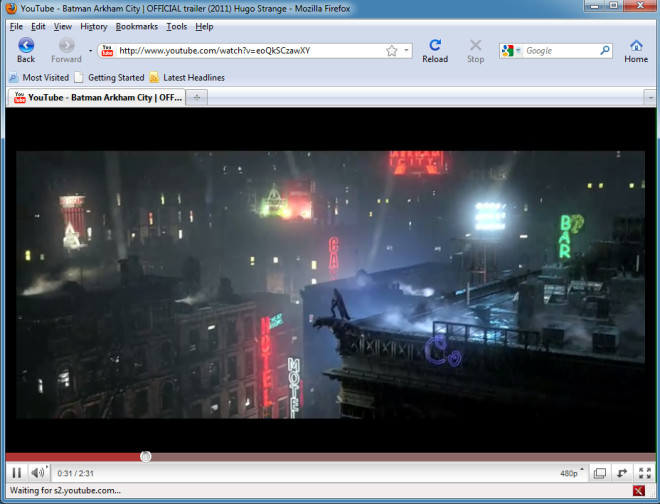The height and width of the screenshot is (504, 660).
Task: Click the Google search input field
Action: tap(561, 51)
